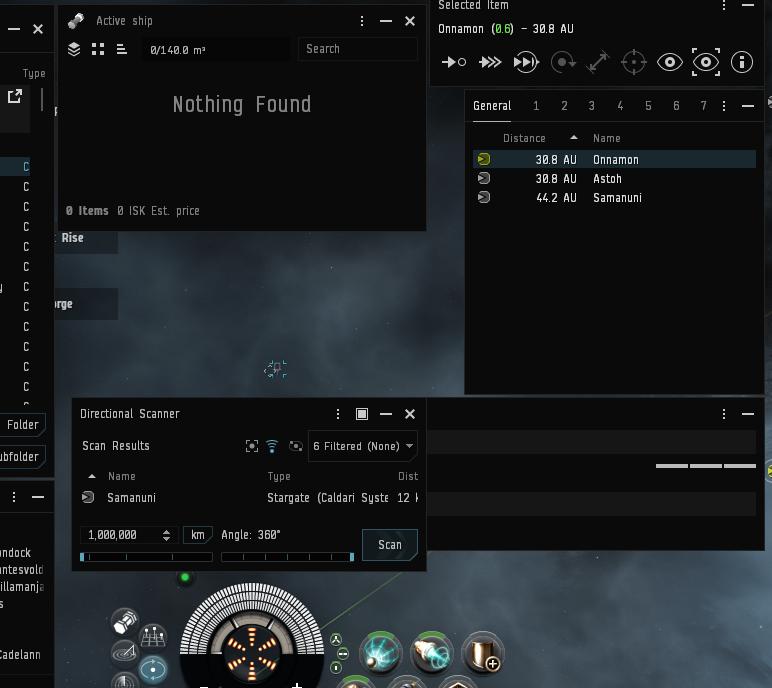Toggle the blue signal wave icon in scanner
The image size is (772, 688).
coord(272,446)
